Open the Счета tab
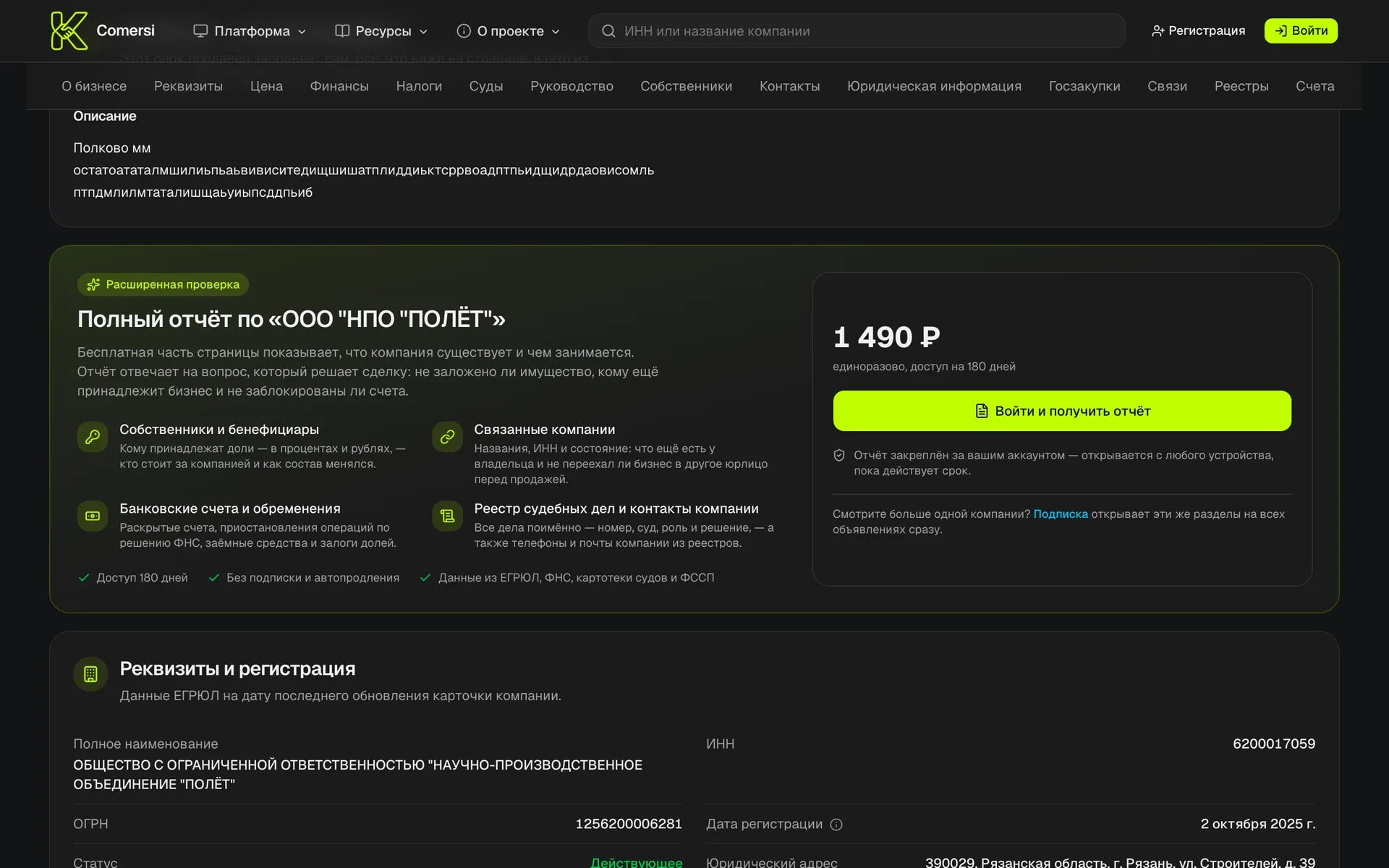 1314,86
